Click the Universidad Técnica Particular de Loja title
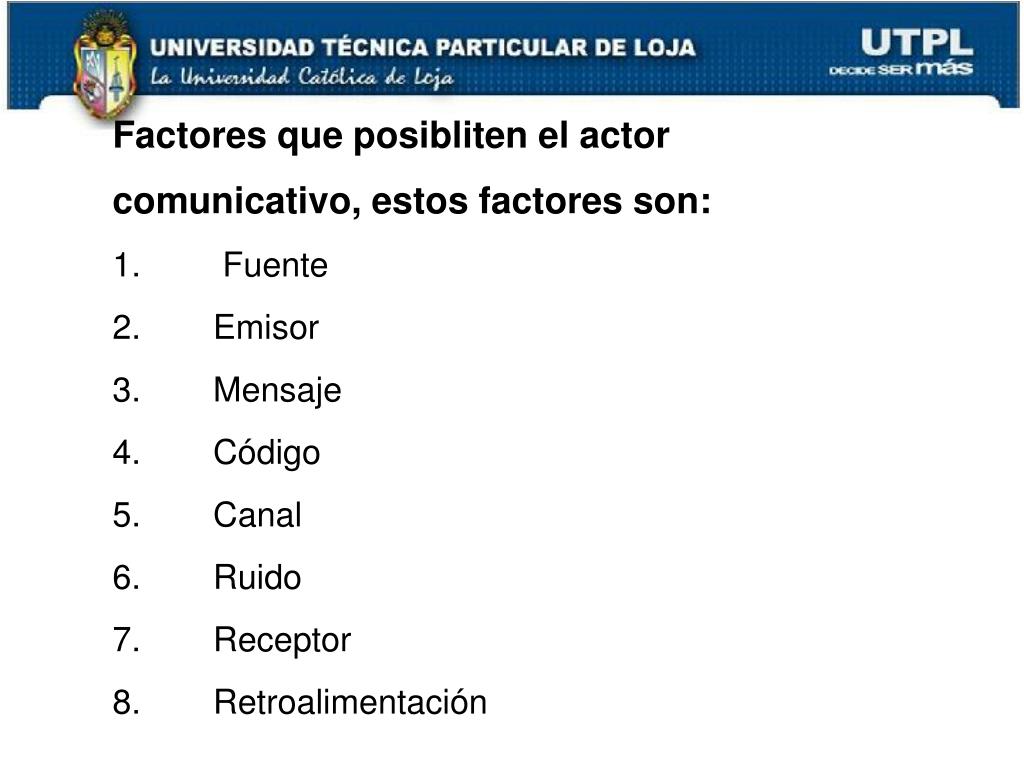Screen dimensions: 1024x768 [423, 48]
